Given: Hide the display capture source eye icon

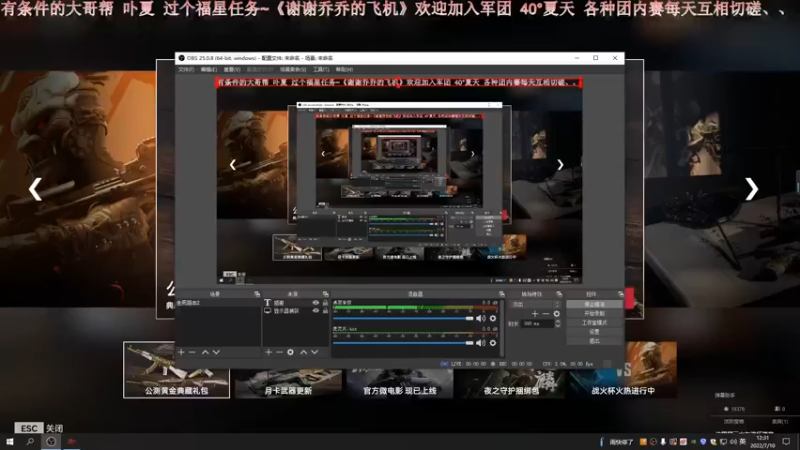Looking at the screenshot, I should [316, 311].
